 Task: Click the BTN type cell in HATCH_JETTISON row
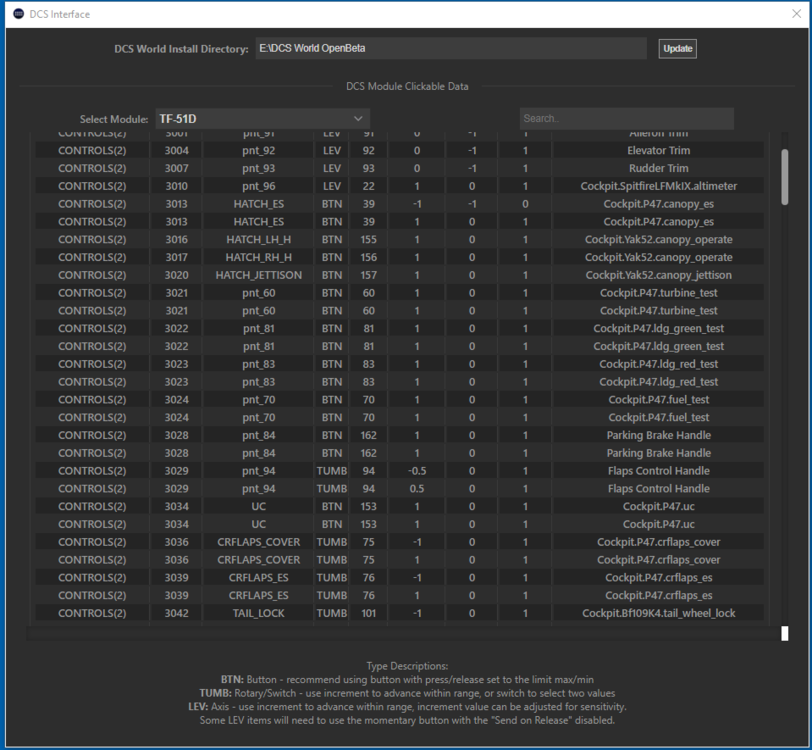click(331, 275)
